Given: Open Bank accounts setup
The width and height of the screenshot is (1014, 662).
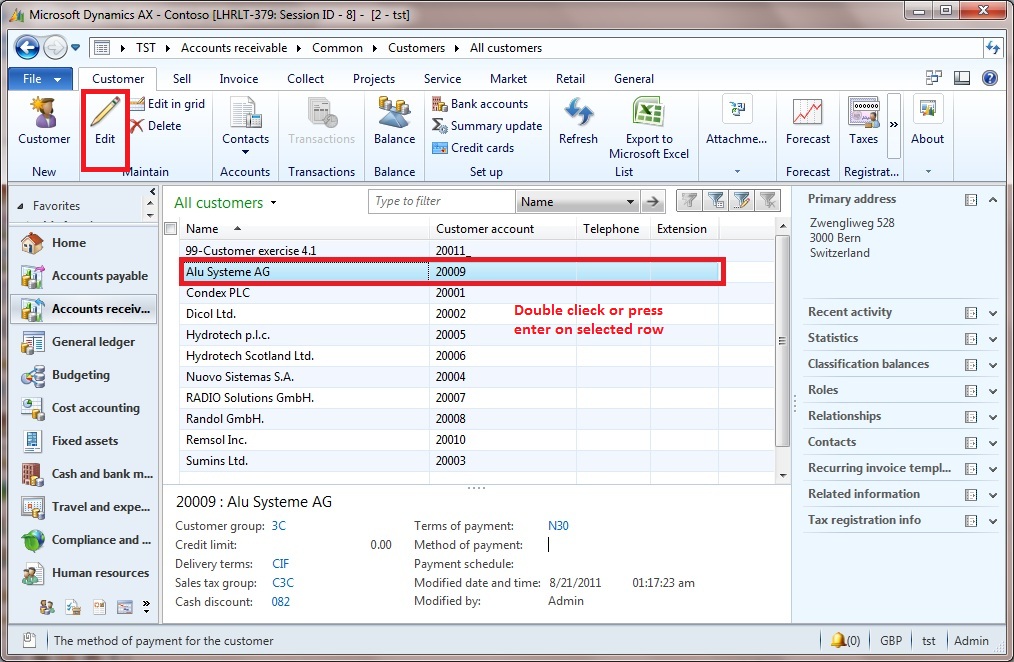Looking at the screenshot, I should [480, 103].
